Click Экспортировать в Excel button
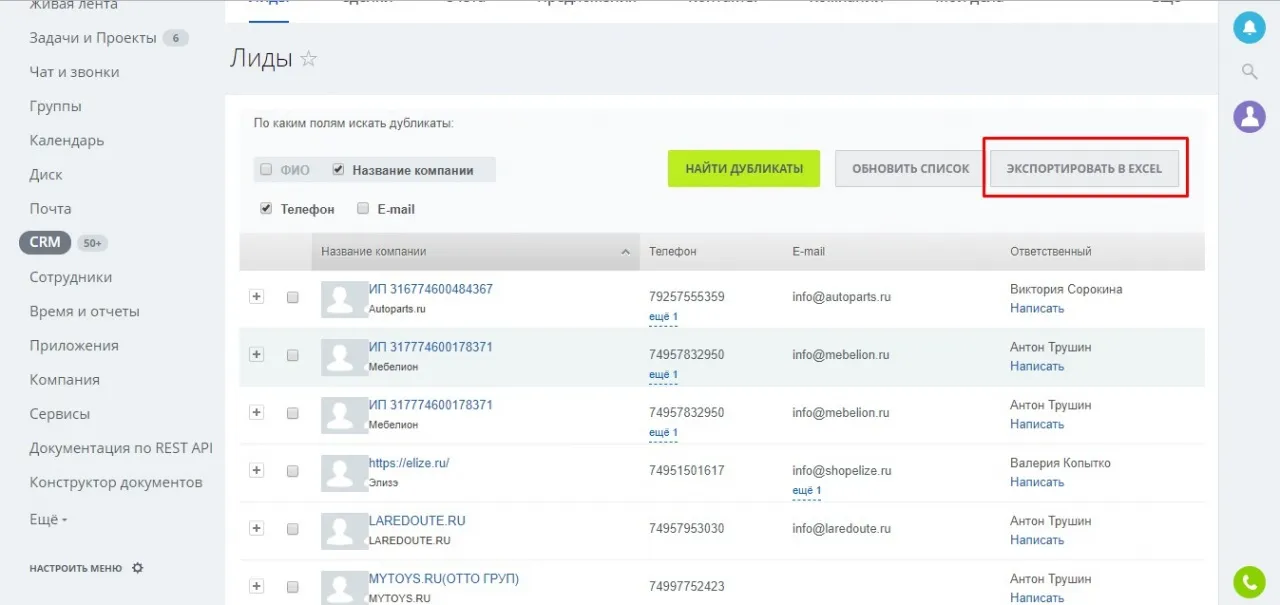This screenshot has height=605, width=1280. point(1084,169)
